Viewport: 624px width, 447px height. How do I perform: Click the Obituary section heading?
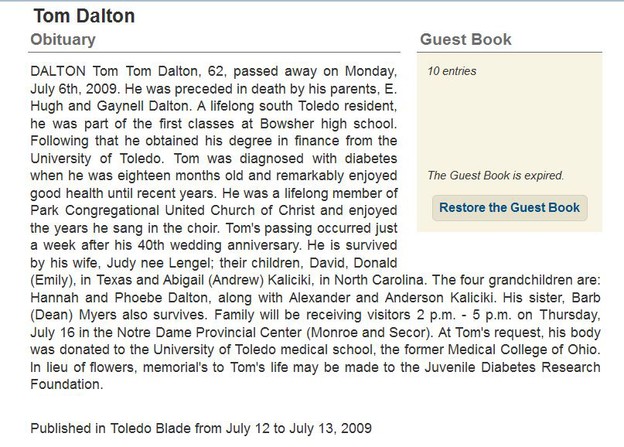(x=63, y=39)
